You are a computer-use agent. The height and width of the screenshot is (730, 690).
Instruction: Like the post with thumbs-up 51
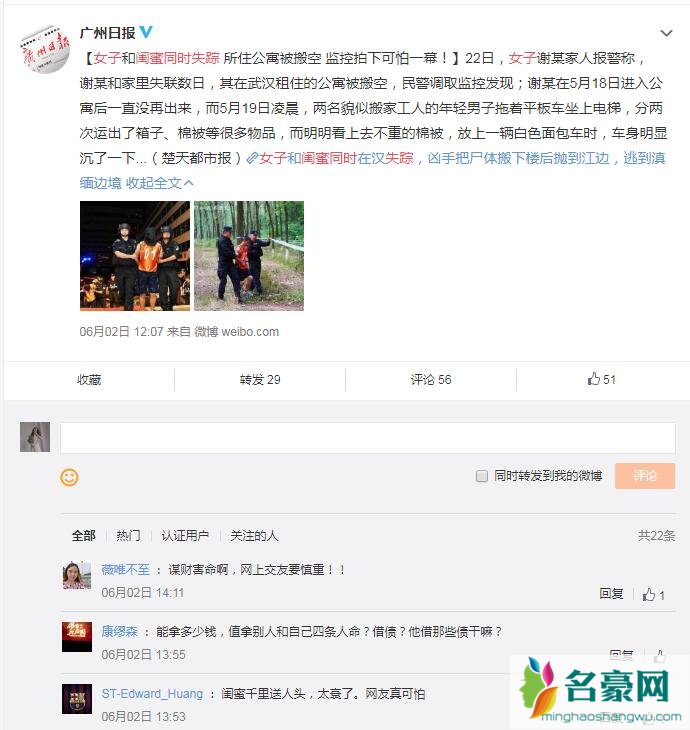pos(601,379)
